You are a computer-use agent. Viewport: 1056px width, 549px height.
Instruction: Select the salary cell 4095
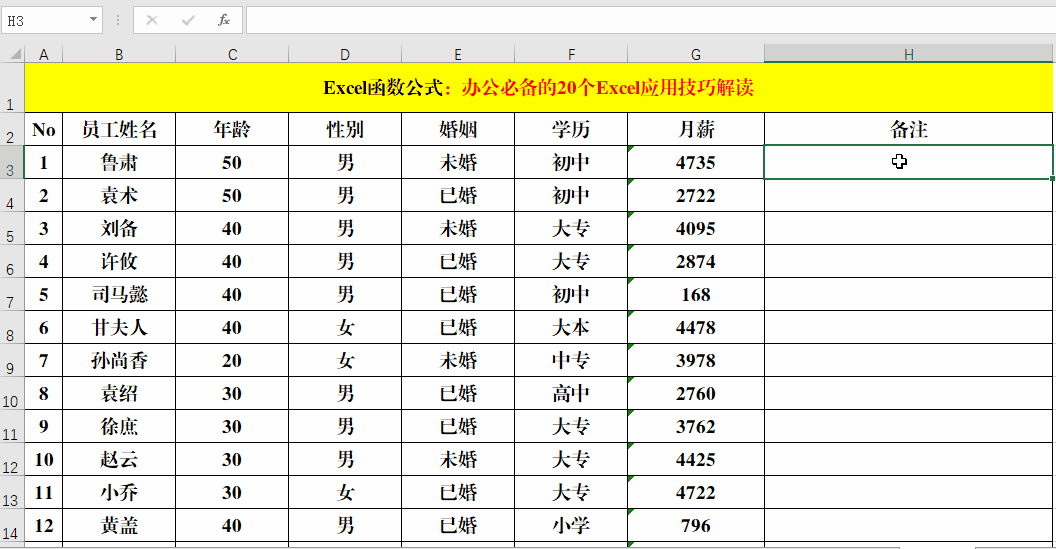696,228
